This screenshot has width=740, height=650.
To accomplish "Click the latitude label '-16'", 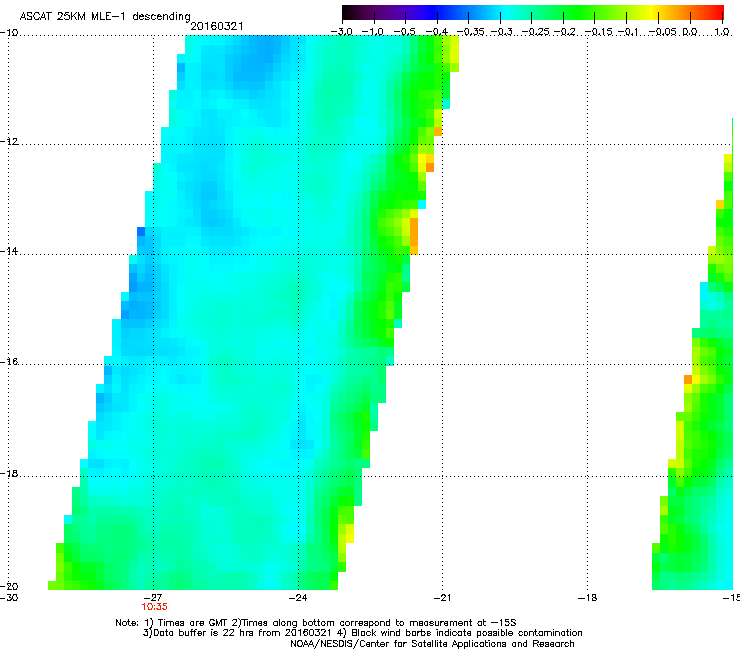I will (x=9, y=362).
